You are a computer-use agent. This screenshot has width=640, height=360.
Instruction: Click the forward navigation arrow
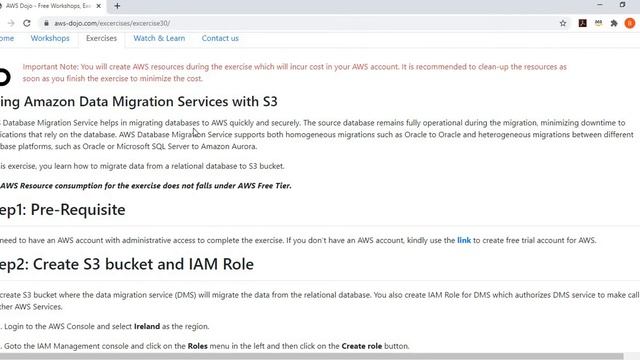11,23
